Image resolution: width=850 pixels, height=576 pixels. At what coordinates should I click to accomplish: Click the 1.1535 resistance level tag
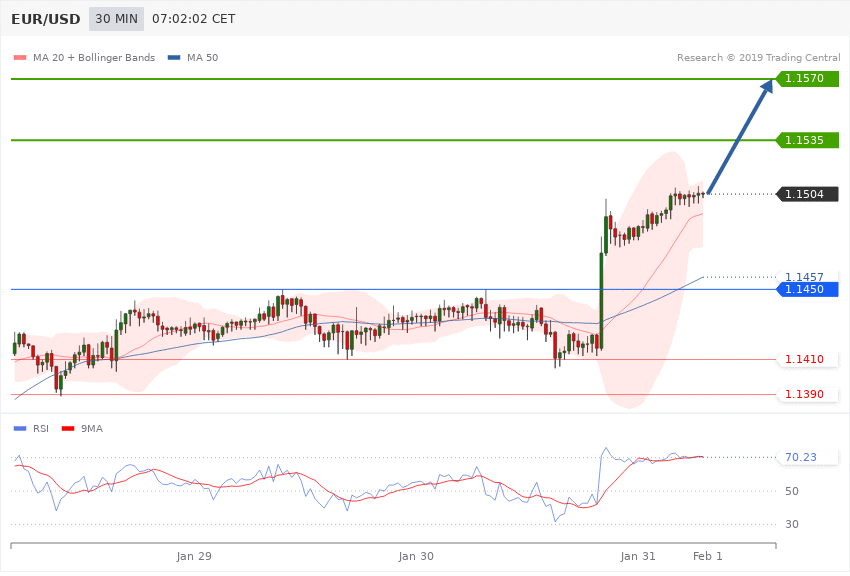click(807, 140)
